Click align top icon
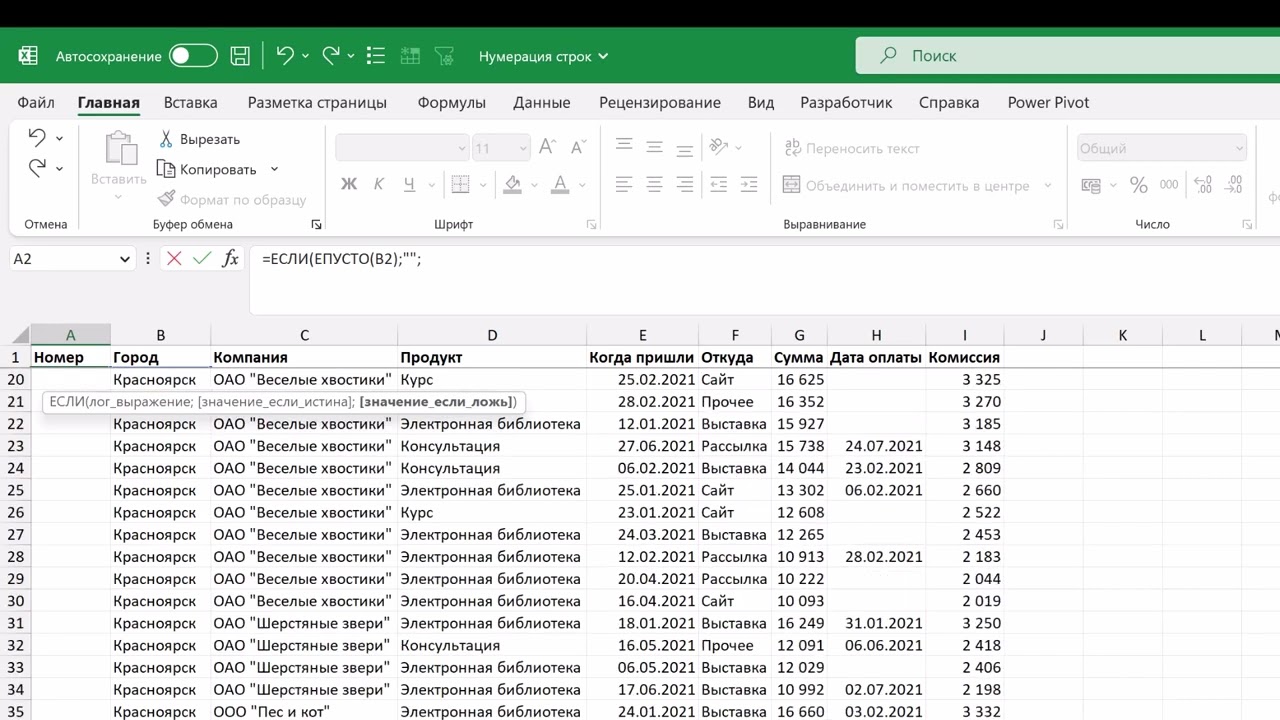 coord(624,146)
